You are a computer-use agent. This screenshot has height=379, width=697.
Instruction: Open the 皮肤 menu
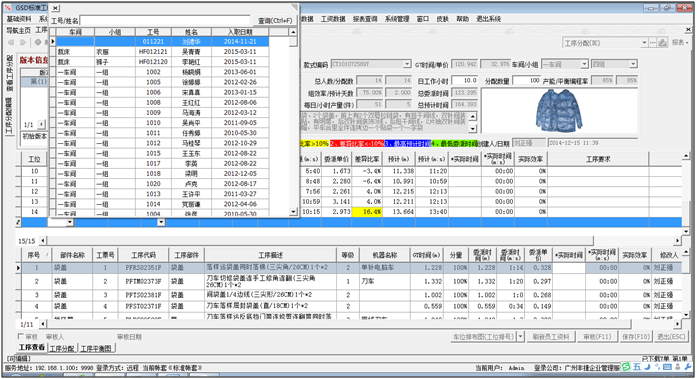[443, 19]
